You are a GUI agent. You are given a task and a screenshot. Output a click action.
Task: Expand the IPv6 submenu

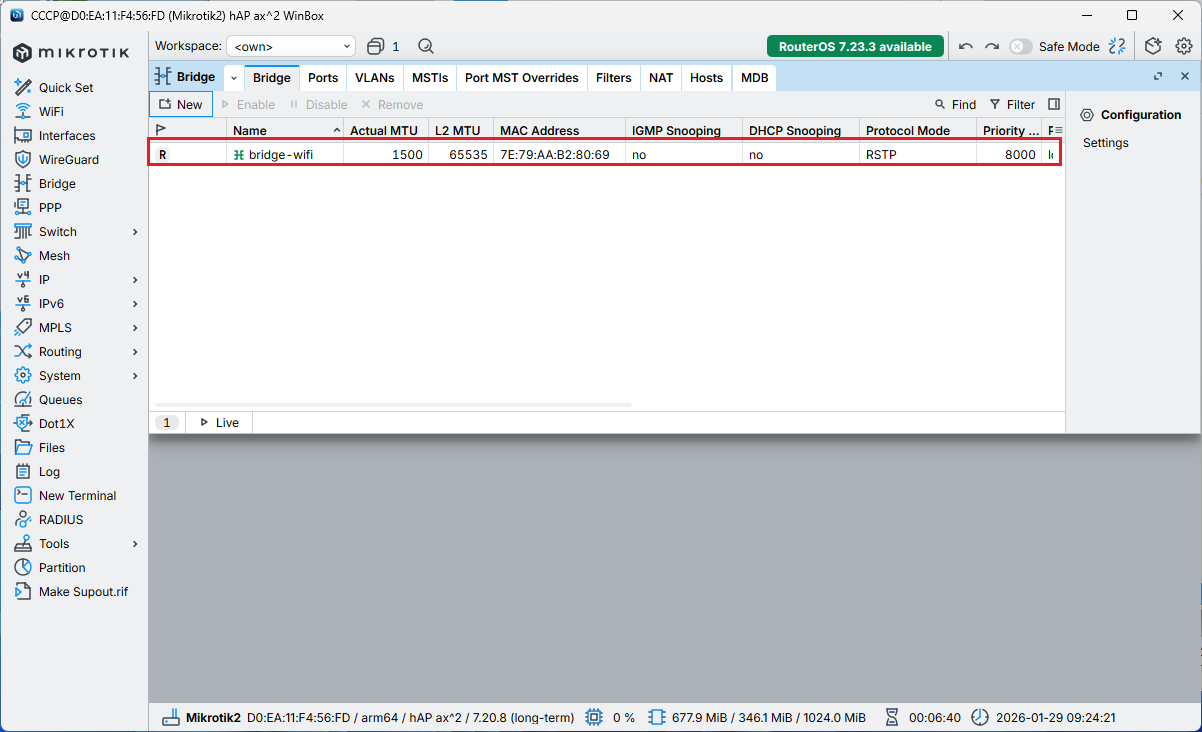pos(135,303)
